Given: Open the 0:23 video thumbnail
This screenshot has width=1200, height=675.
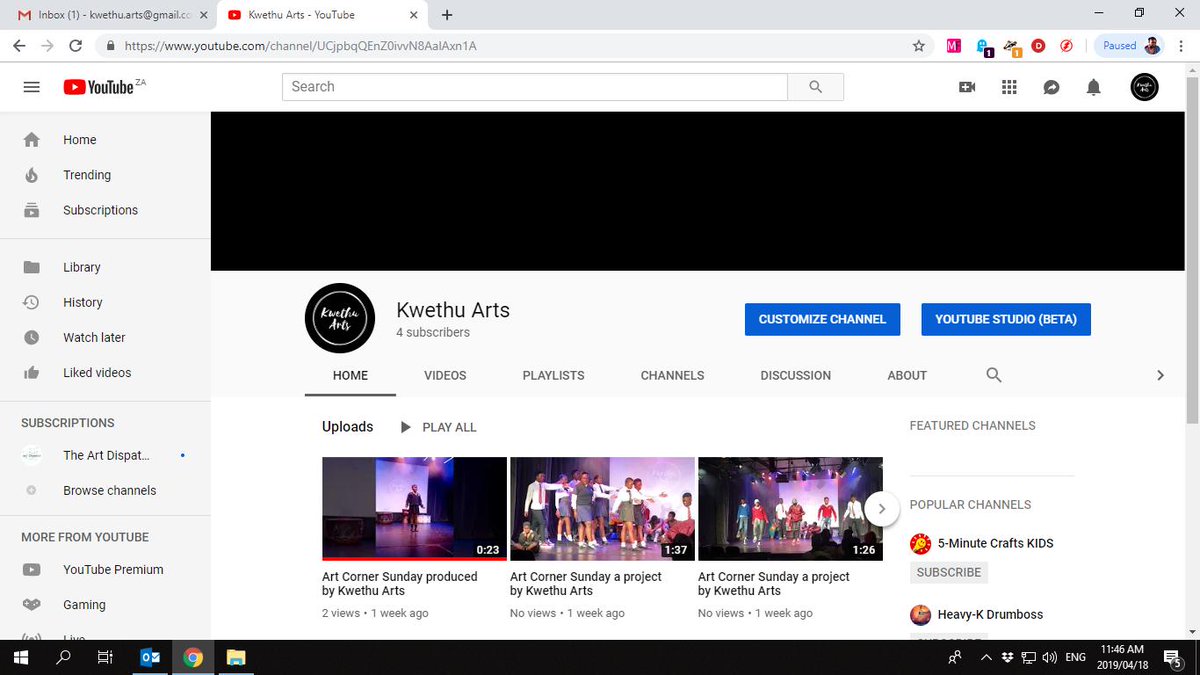Looking at the screenshot, I should tap(414, 508).
